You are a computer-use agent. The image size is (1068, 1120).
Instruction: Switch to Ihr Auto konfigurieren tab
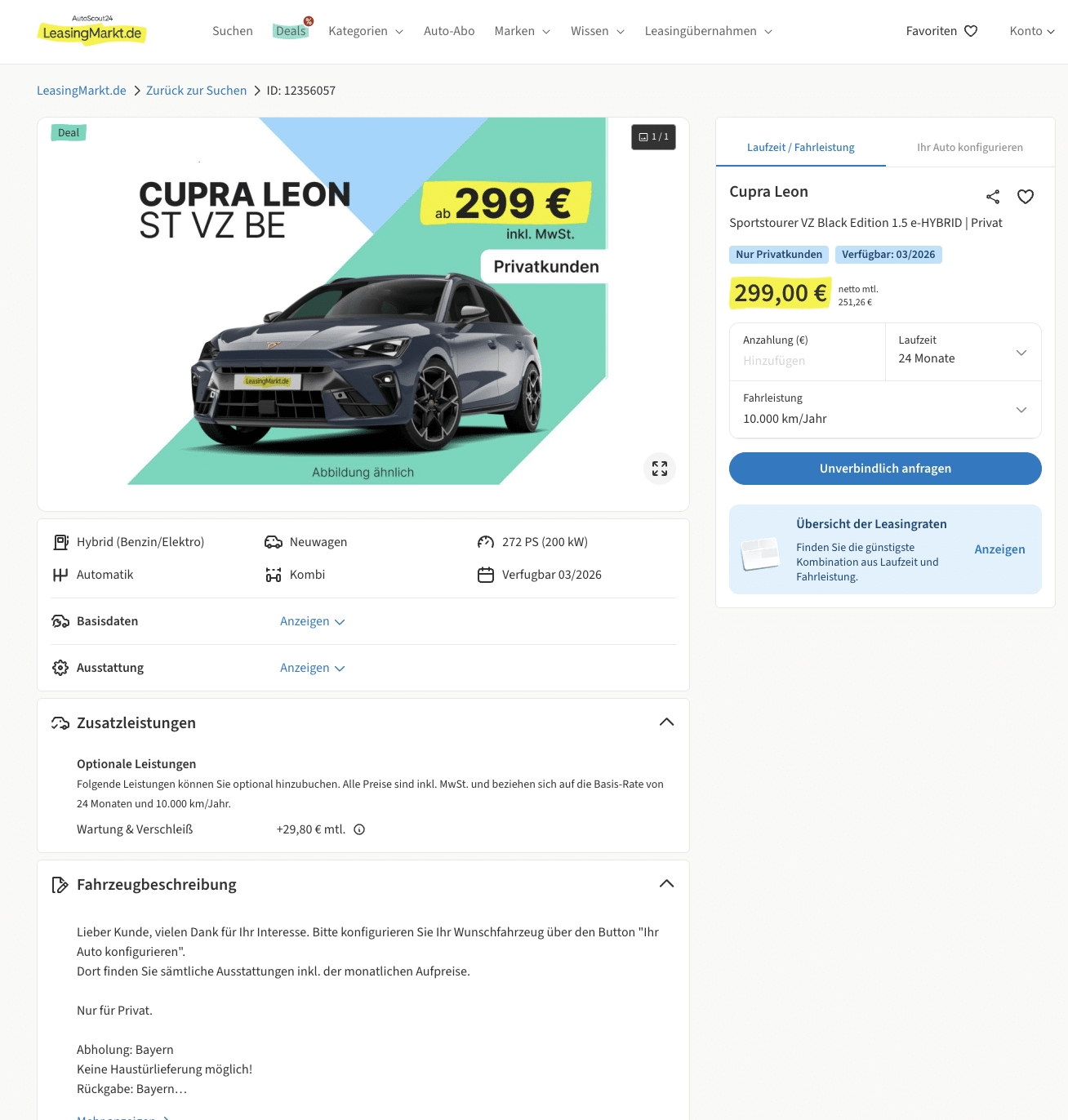969,148
